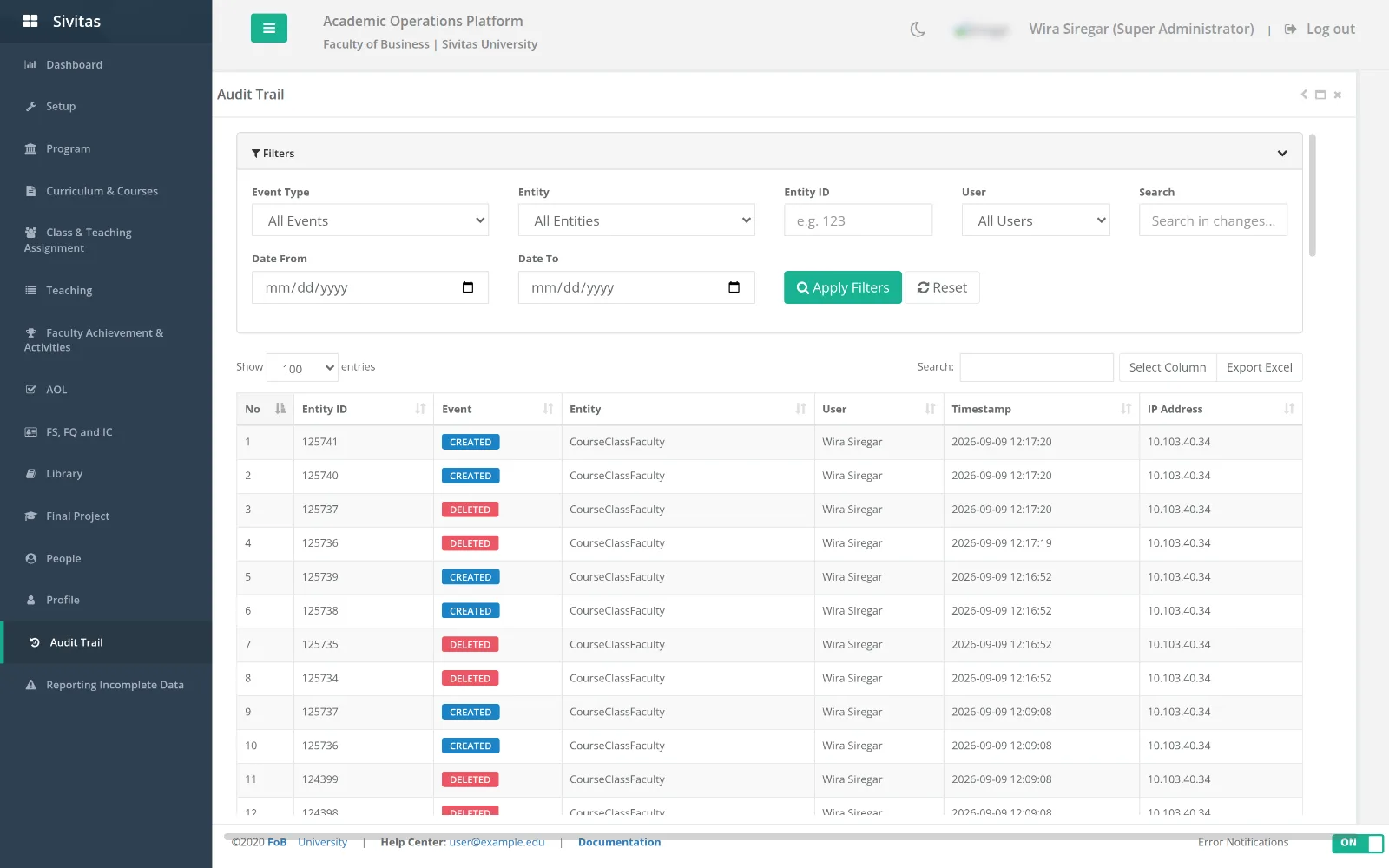Click the Log out icon

coord(1291,29)
